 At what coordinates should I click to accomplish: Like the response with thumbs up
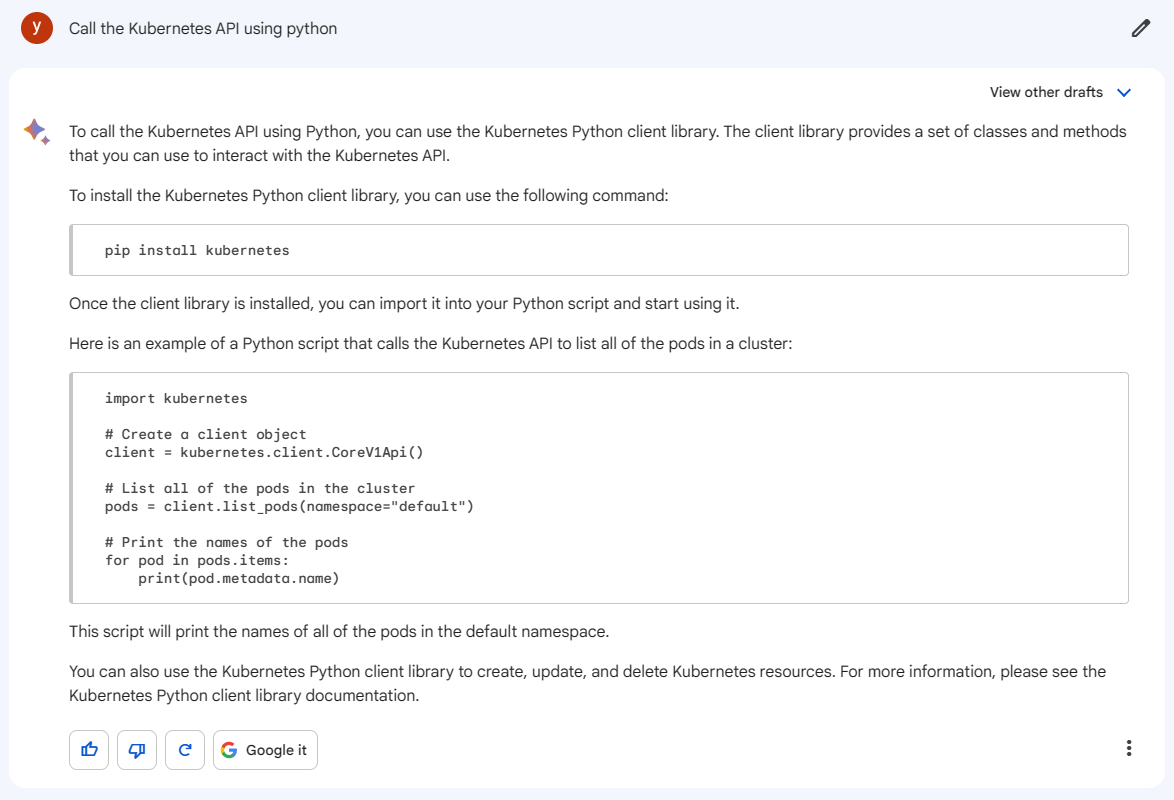coord(89,750)
